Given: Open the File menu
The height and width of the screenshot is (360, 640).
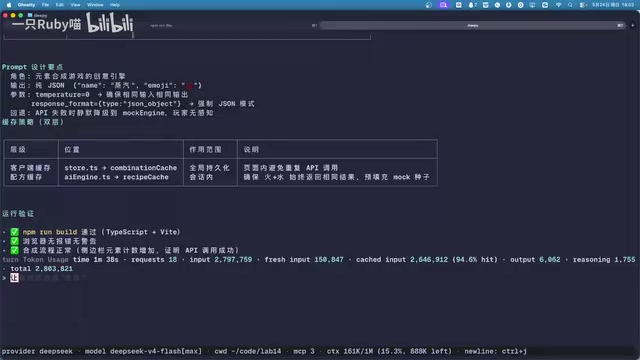Looking at the screenshot, I should coord(45,5).
